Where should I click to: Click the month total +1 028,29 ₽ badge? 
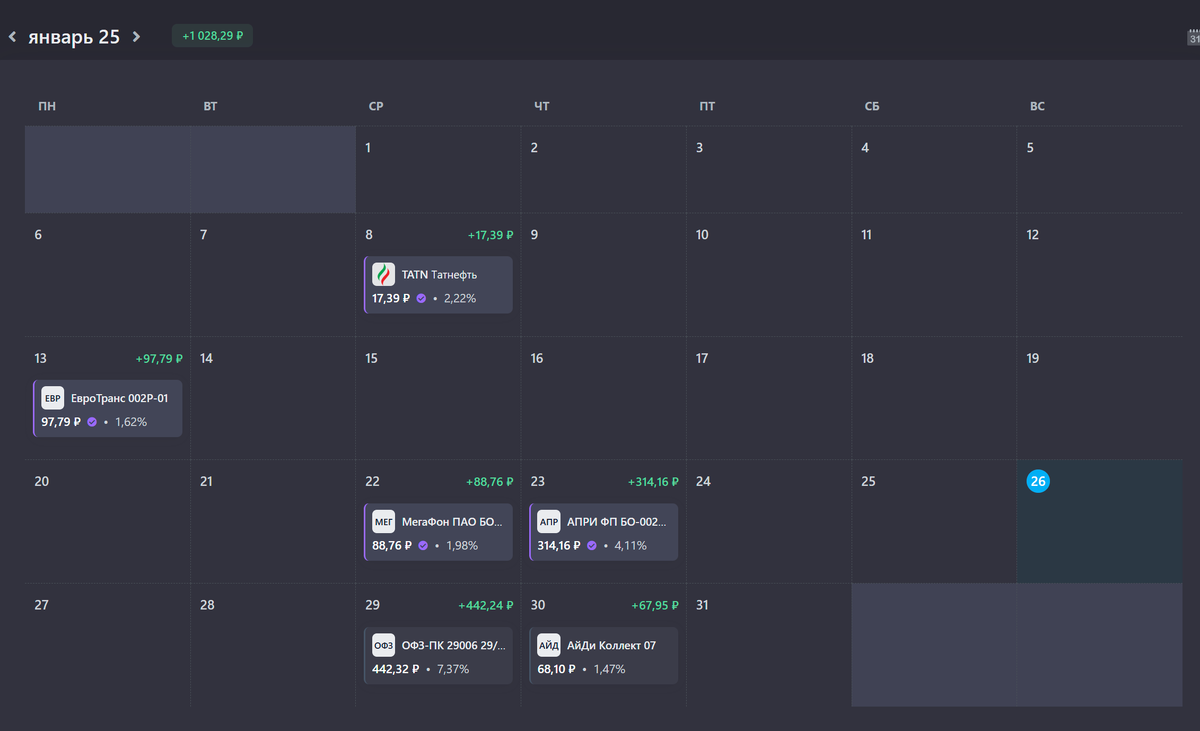coord(212,36)
